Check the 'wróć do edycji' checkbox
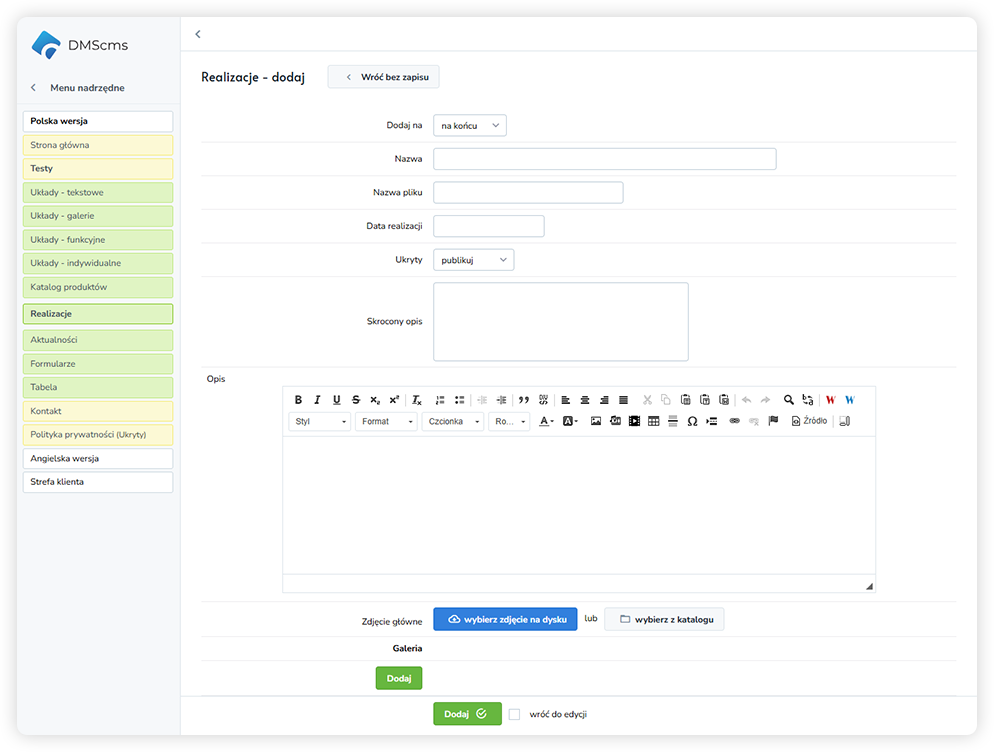 514,714
